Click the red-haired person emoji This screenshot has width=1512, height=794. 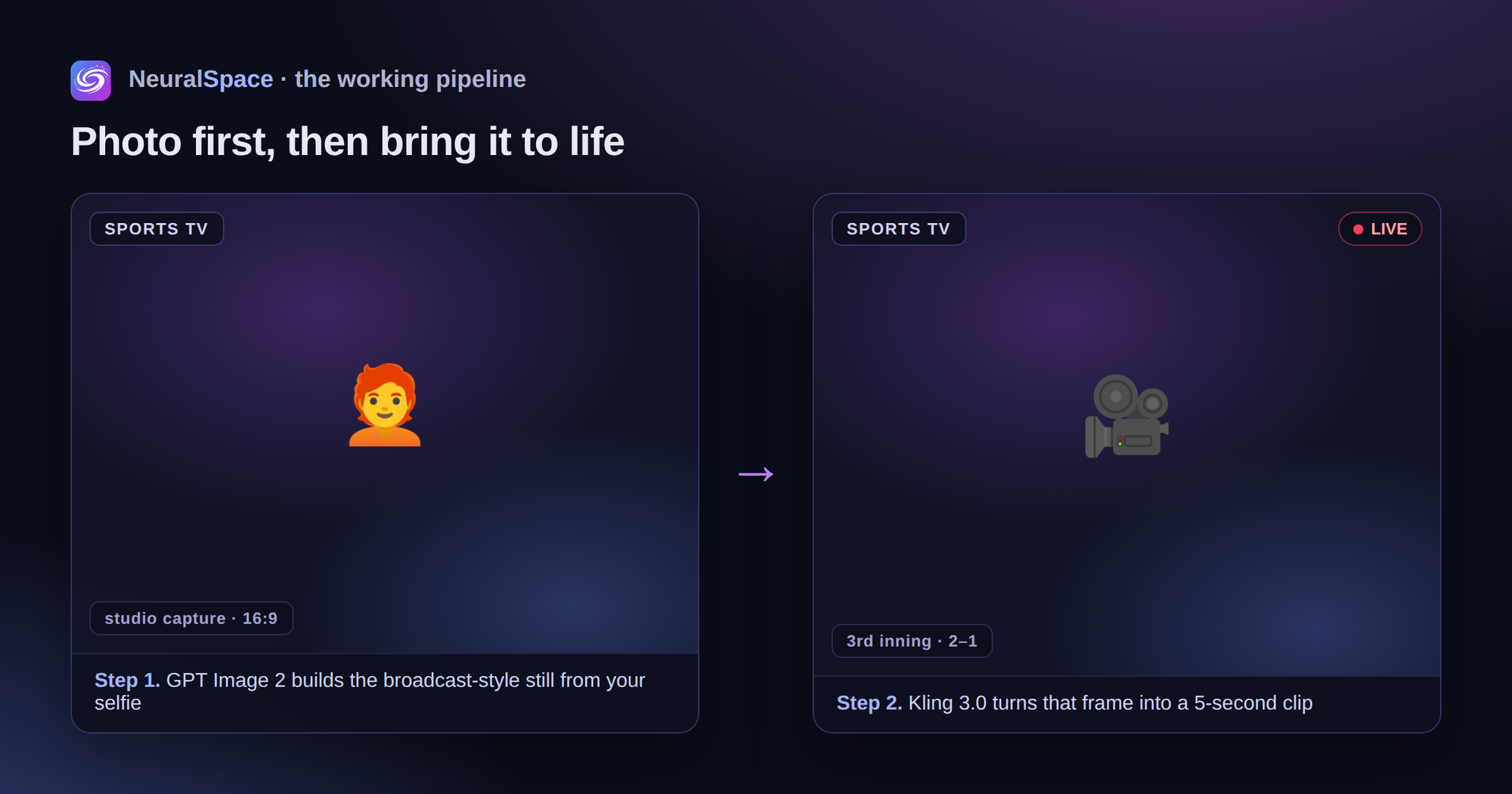(385, 405)
